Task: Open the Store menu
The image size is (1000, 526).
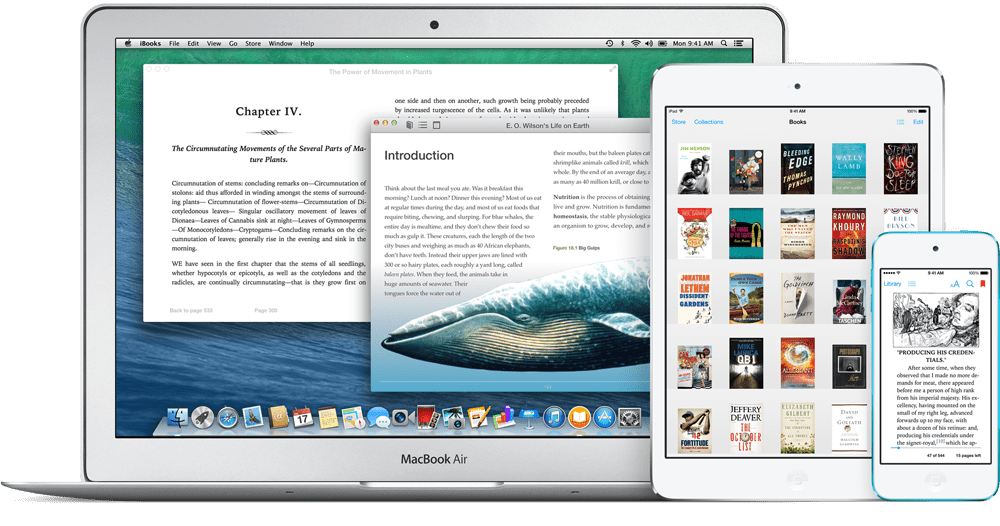Action: [x=253, y=44]
